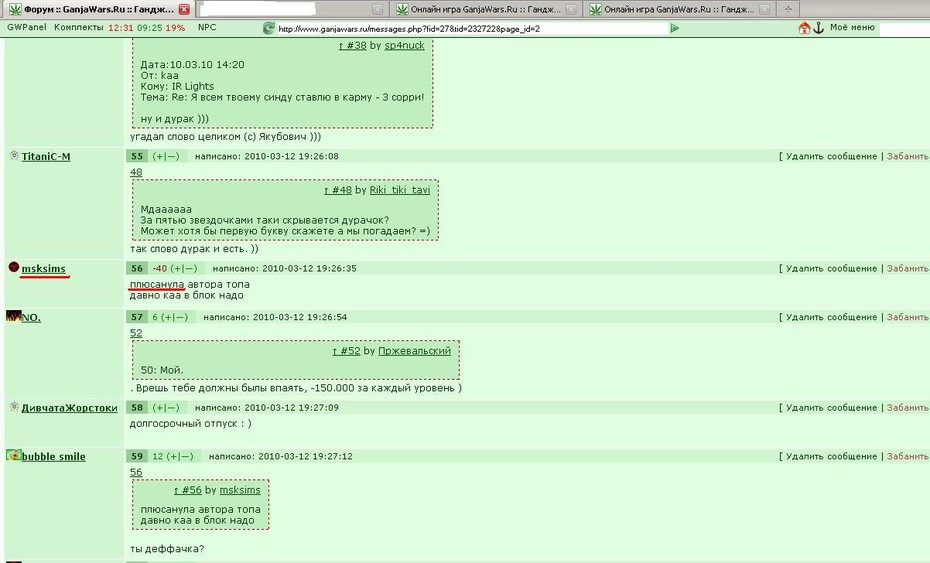Image resolution: width=930 pixels, height=563 pixels.
Task: Vote minus on post 58
Action: pyautogui.click(x=173, y=408)
